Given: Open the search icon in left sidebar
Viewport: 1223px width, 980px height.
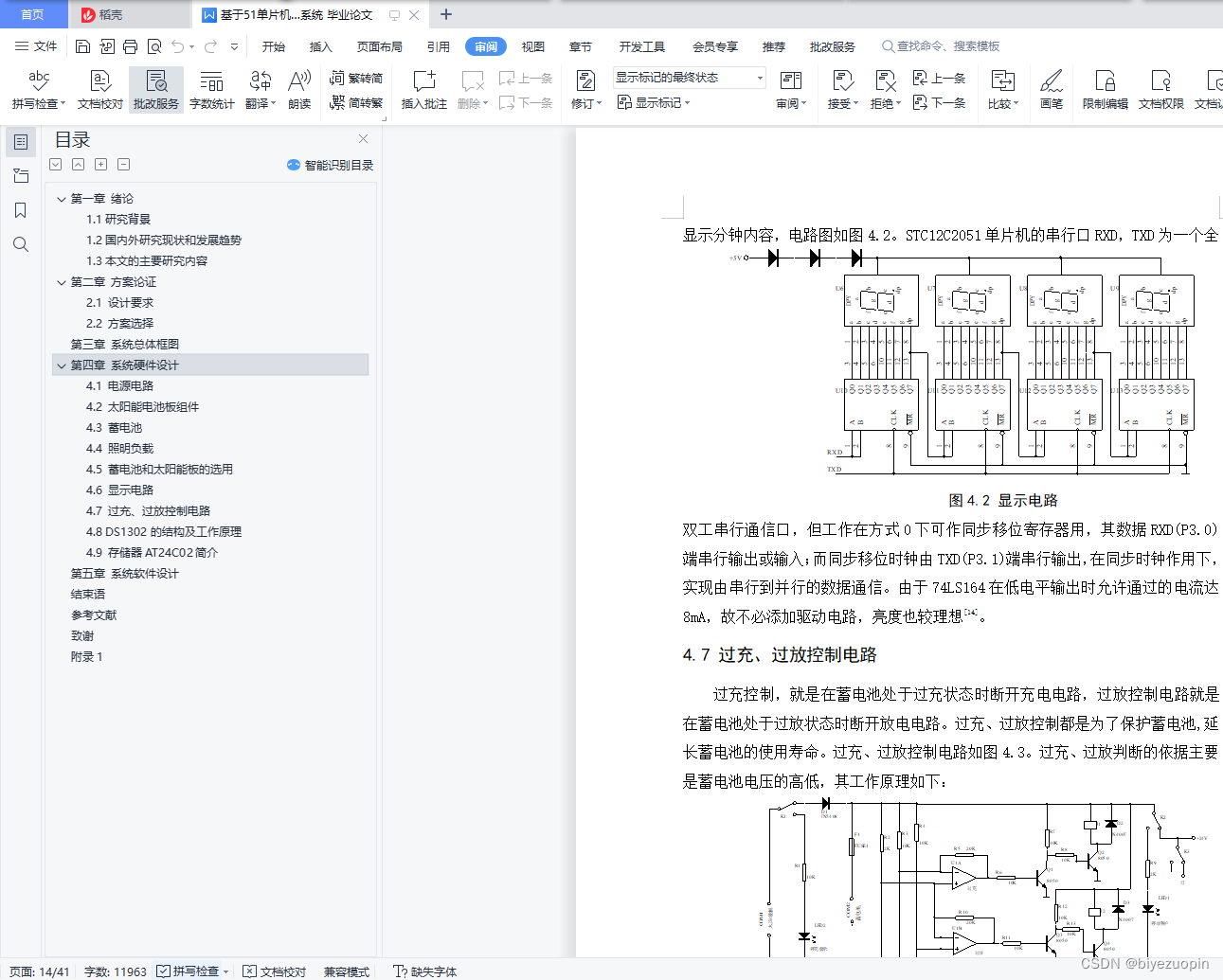Looking at the screenshot, I should click(x=20, y=244).
